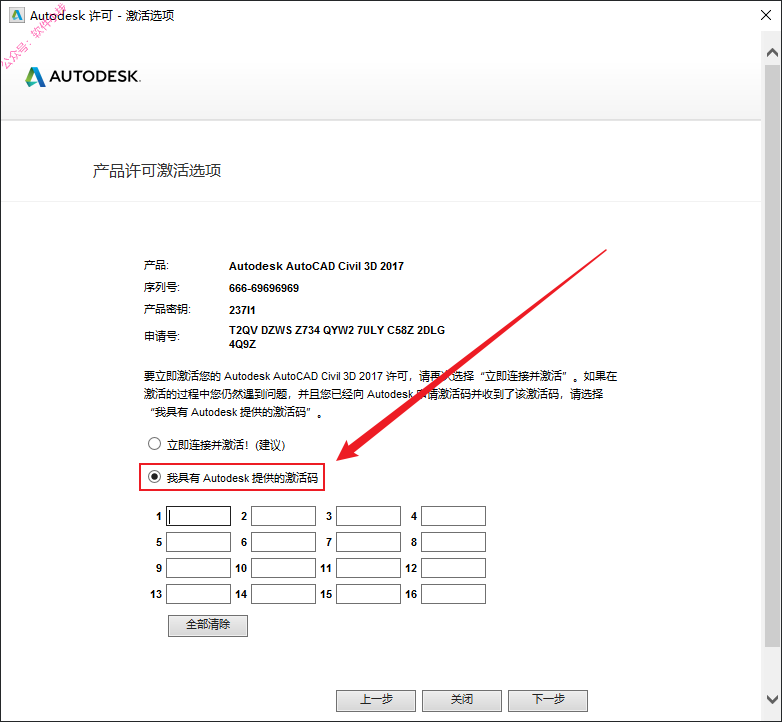Image resolution: width=782 pixels, height=722 pixels.
Task: Click activation code field 10
Action: (x=283, y=568)
